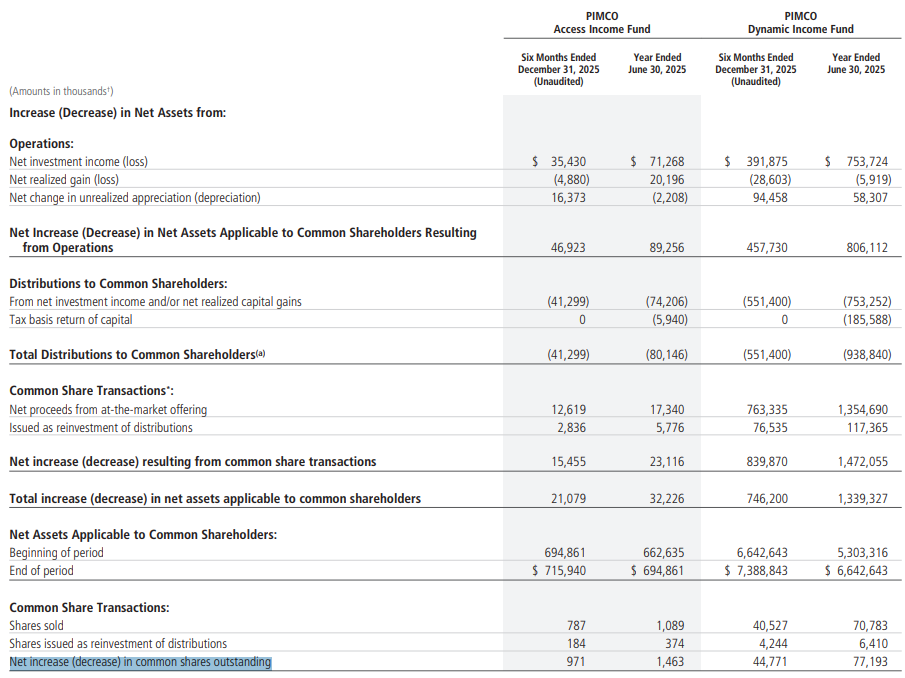Click the 'End of period' row label
Screen dimensions: 905x678
[41, 571]
